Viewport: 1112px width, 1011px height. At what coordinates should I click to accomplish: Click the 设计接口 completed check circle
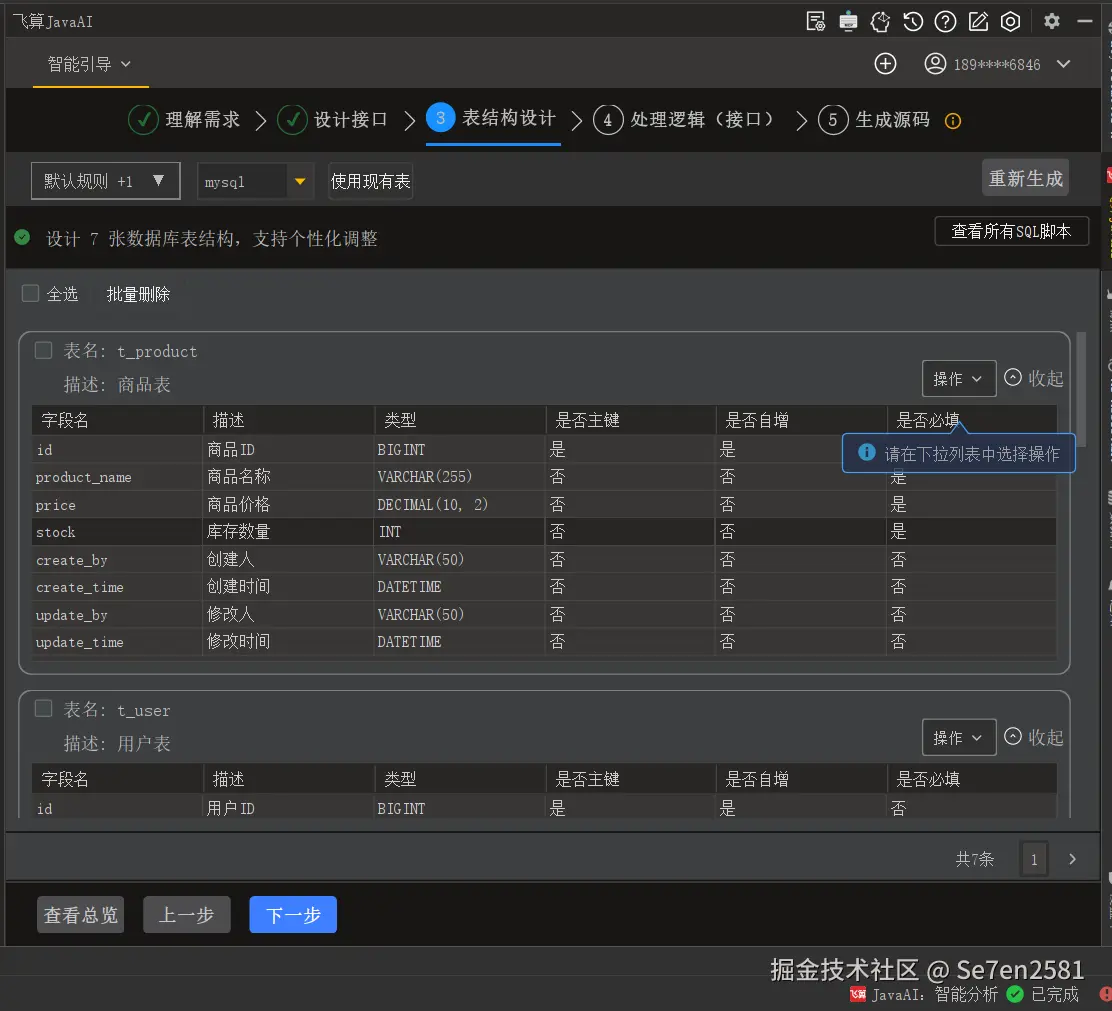tap(292, 120)
